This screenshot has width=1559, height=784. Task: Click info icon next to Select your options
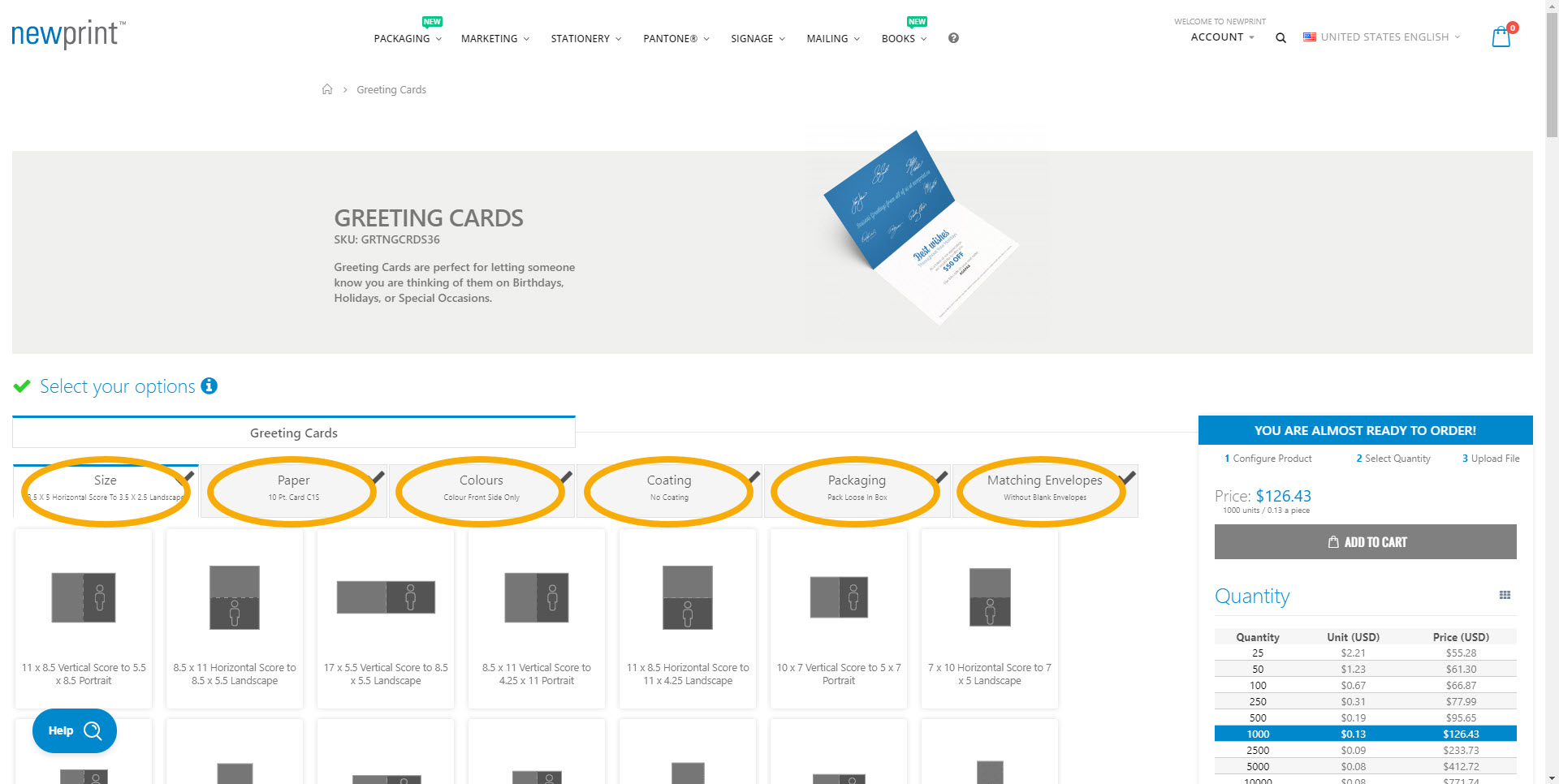pos(209,386)
